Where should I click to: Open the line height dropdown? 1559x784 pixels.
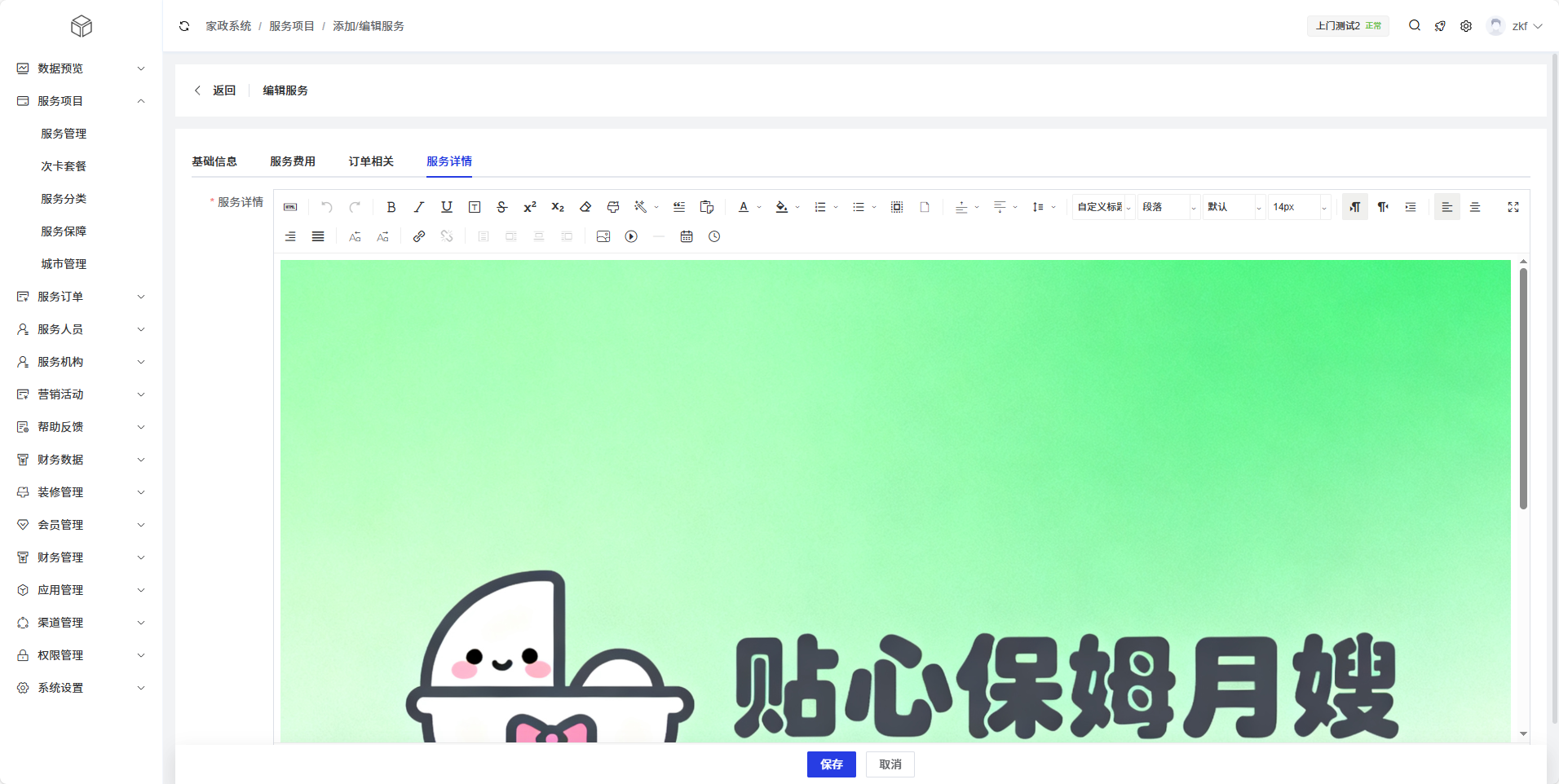click(x=1044, y=207)
